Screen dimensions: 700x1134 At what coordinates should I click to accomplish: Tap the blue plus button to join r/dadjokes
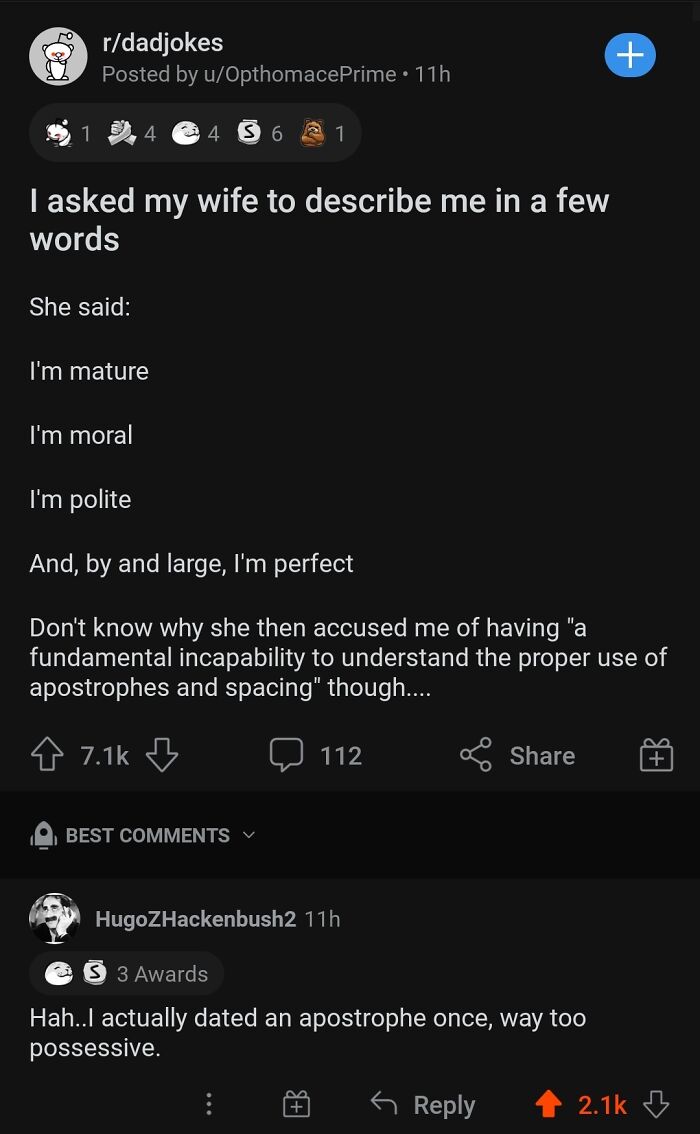[x=630, y=55]
